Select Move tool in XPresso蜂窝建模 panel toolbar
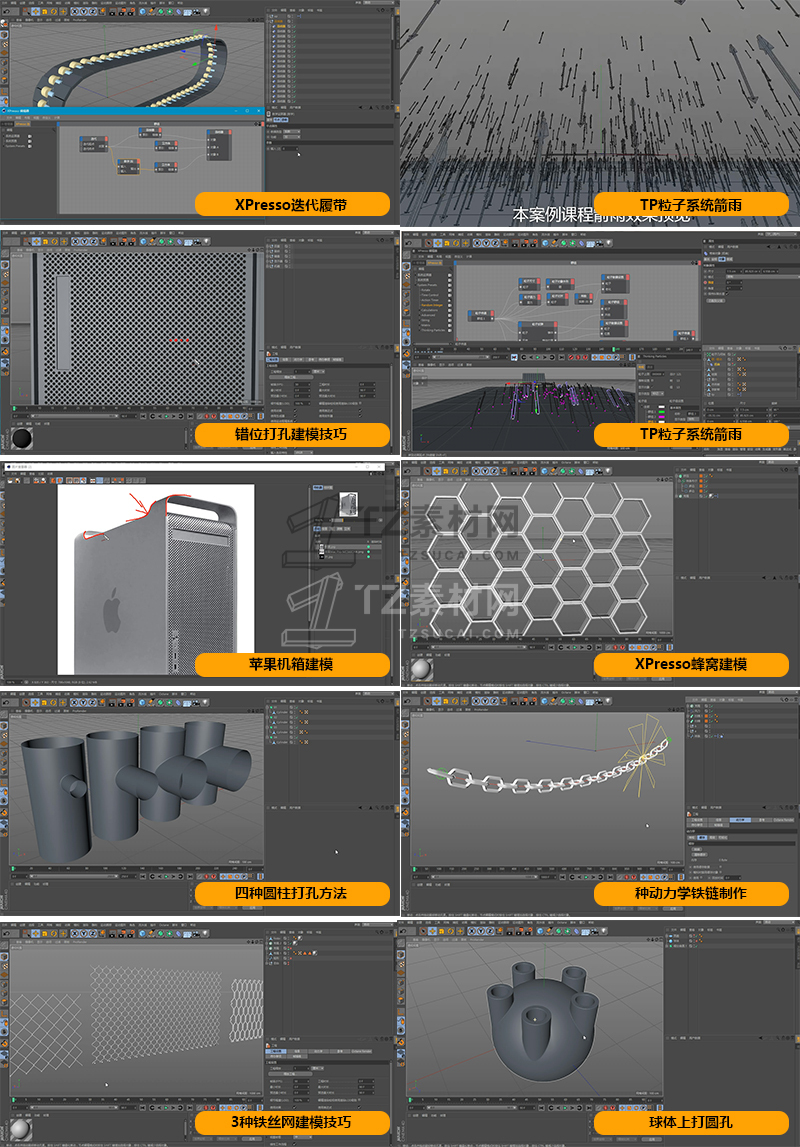Screen dimensions: 800x1147 pos(437,472)
